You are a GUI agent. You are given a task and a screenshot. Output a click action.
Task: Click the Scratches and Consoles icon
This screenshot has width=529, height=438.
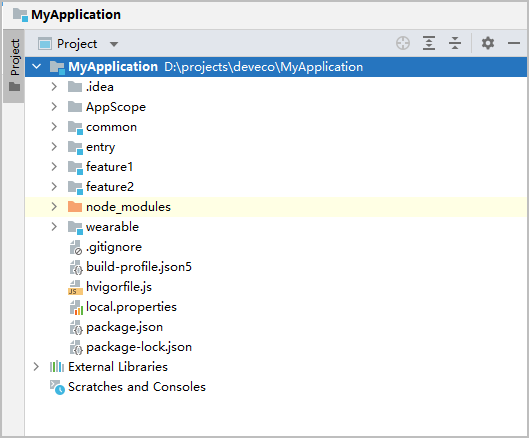coord(57,387)
